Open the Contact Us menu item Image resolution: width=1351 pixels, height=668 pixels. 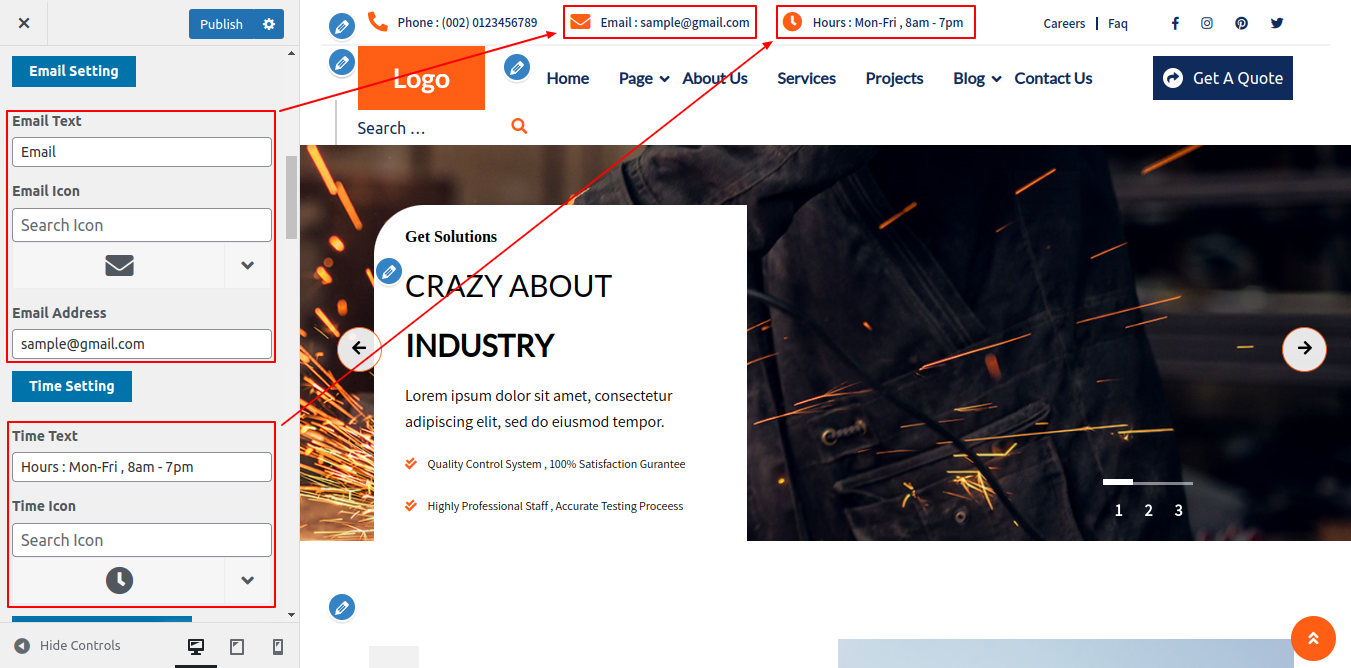point(1053,79)
